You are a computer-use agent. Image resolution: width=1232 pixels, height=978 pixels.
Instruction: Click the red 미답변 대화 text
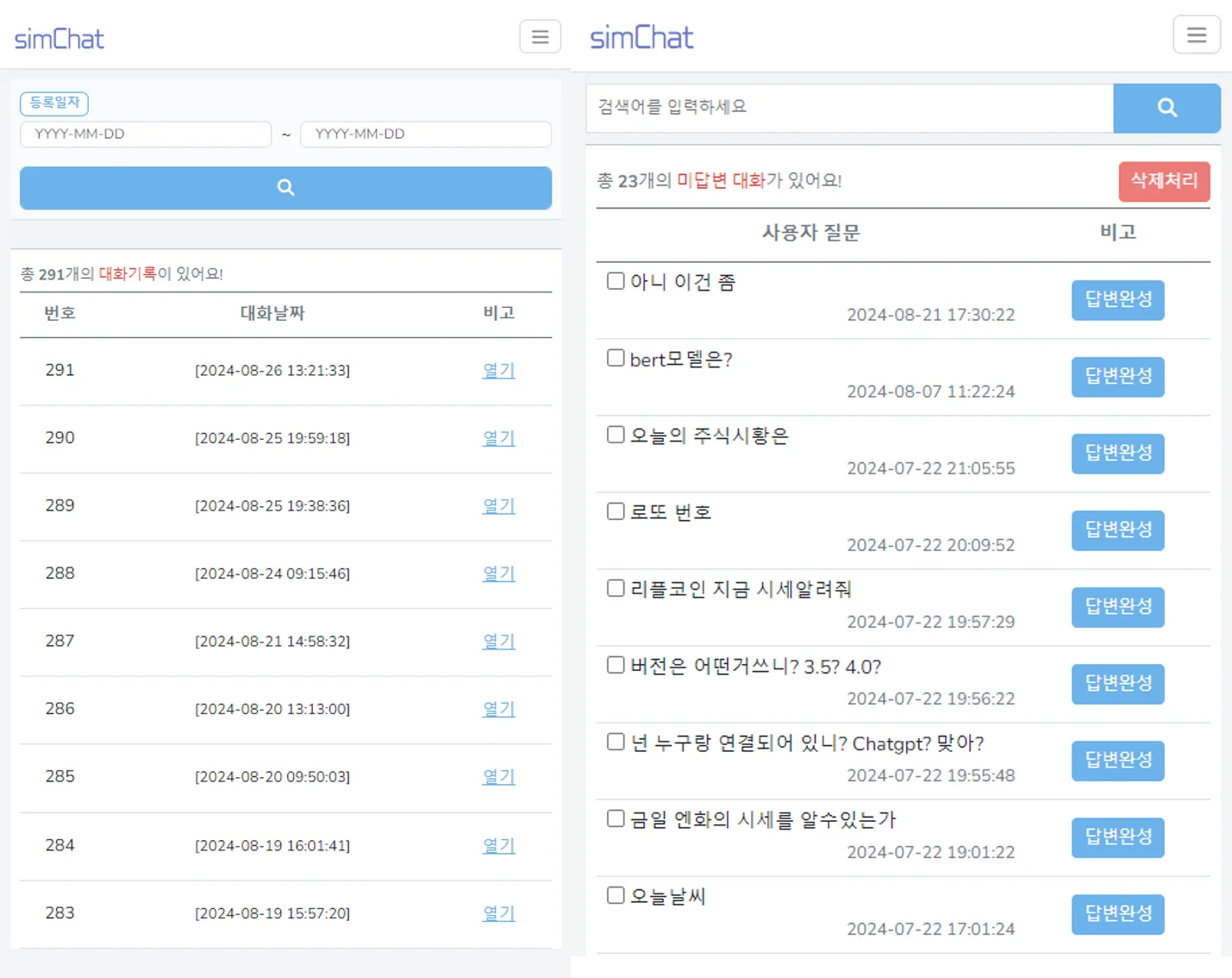(721, 180)
